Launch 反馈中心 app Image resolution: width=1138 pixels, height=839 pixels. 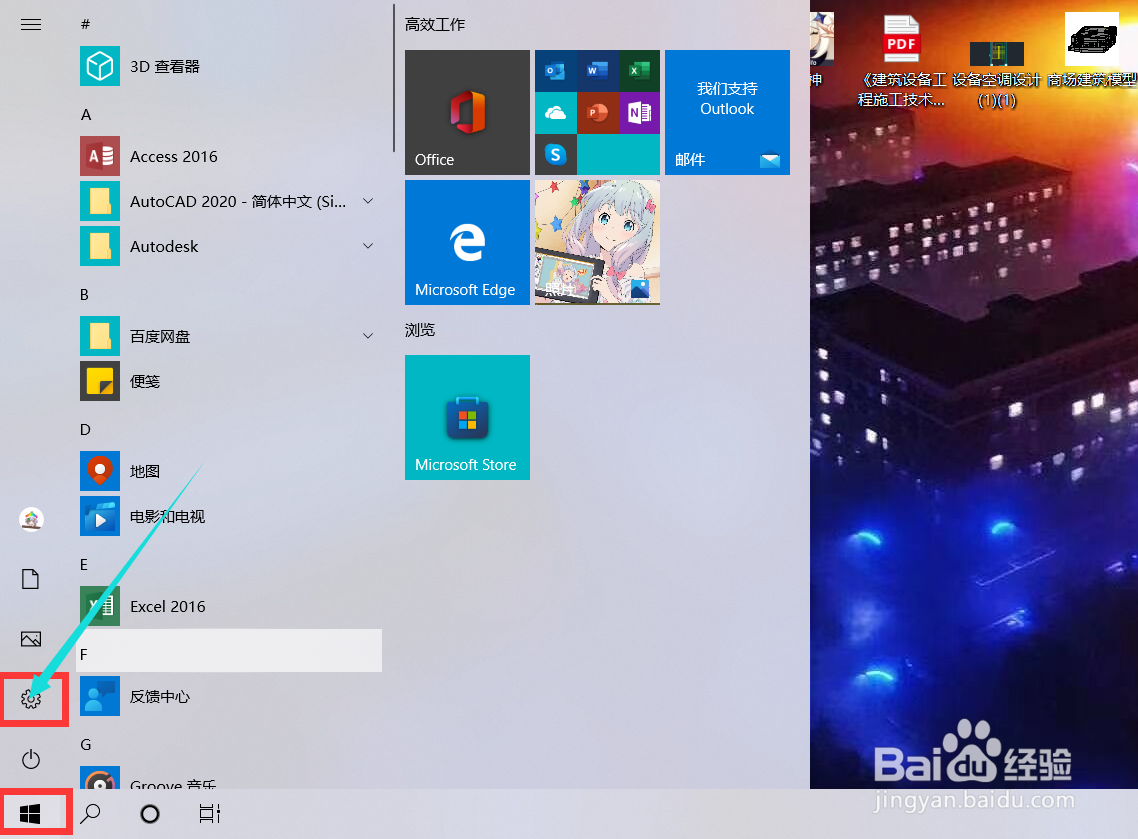229,696
